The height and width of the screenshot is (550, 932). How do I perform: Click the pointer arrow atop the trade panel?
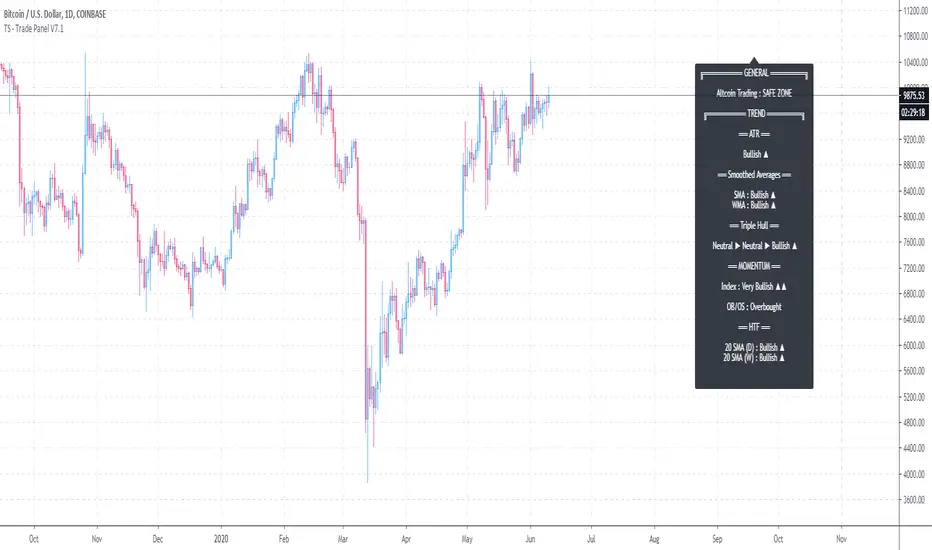click(754, 60)
